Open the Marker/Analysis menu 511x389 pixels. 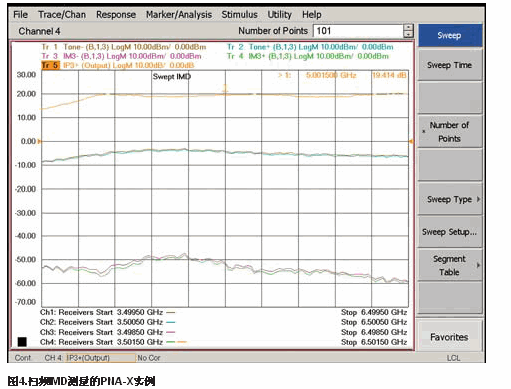pos(179,15)
